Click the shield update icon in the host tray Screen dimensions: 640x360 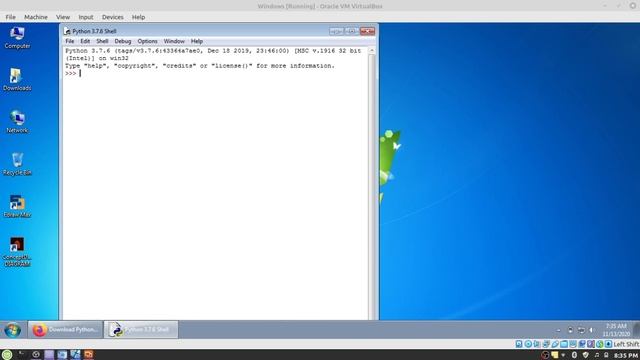coord(586,355)
